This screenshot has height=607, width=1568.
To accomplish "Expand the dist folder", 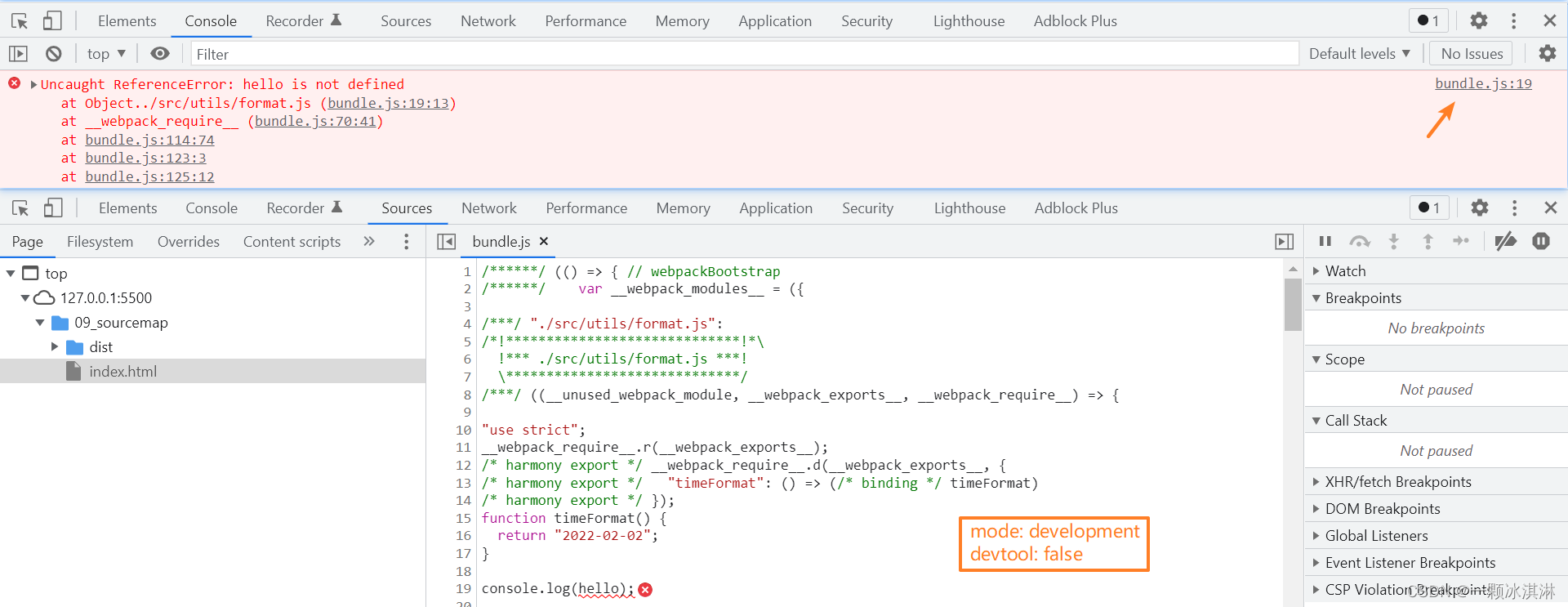I will [x=55, y=347].
